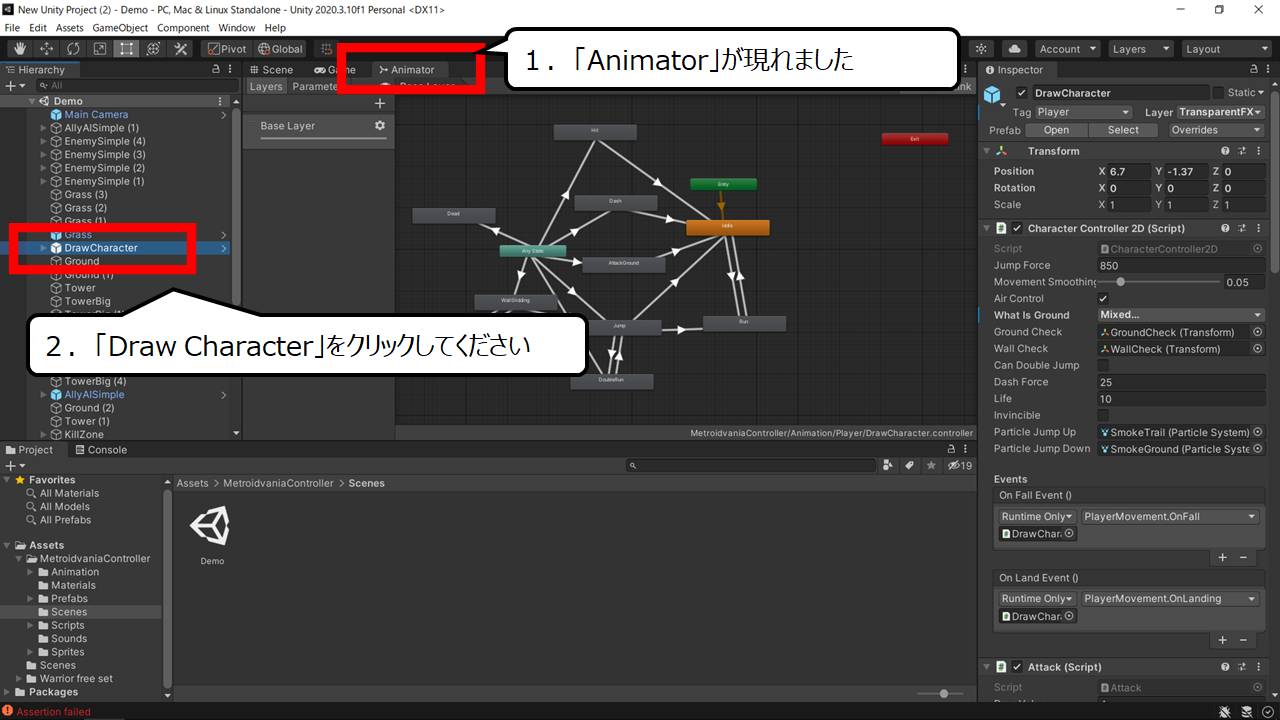Select the Move tool

(47, 49)
